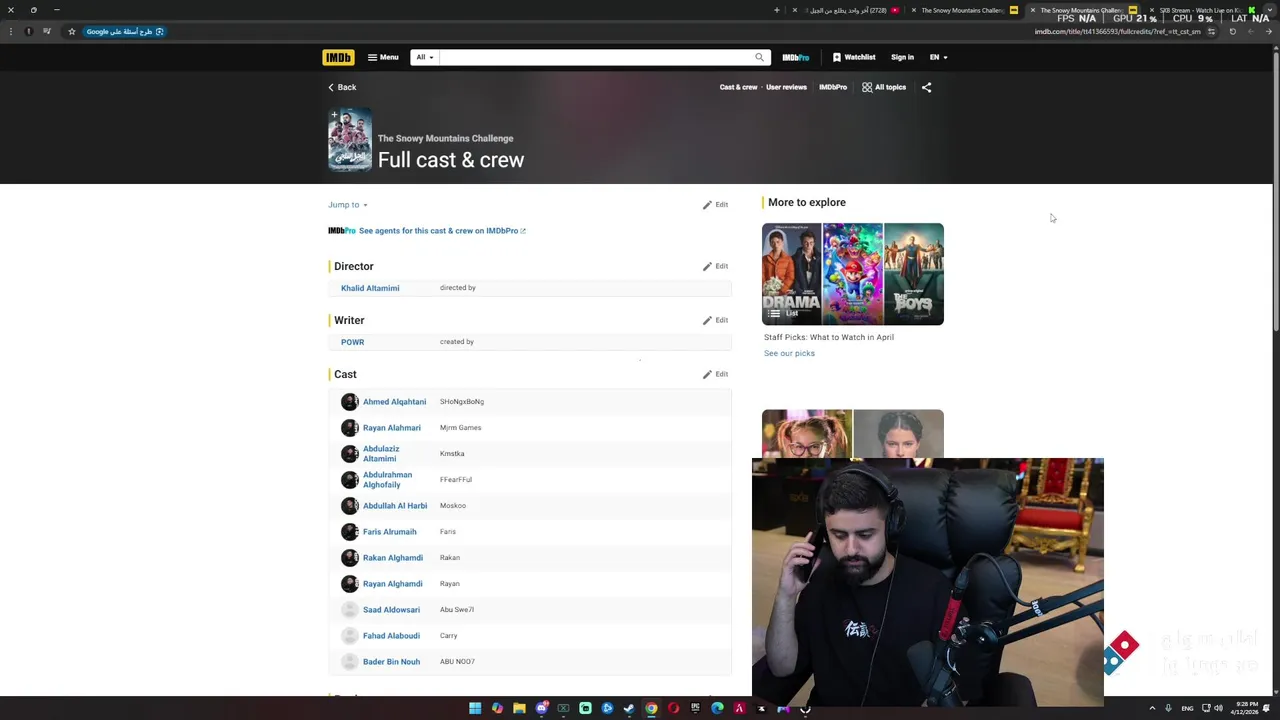1280x720 pixels.
Task: Click the character name FFearFFul
Action: tap(456, 480)
